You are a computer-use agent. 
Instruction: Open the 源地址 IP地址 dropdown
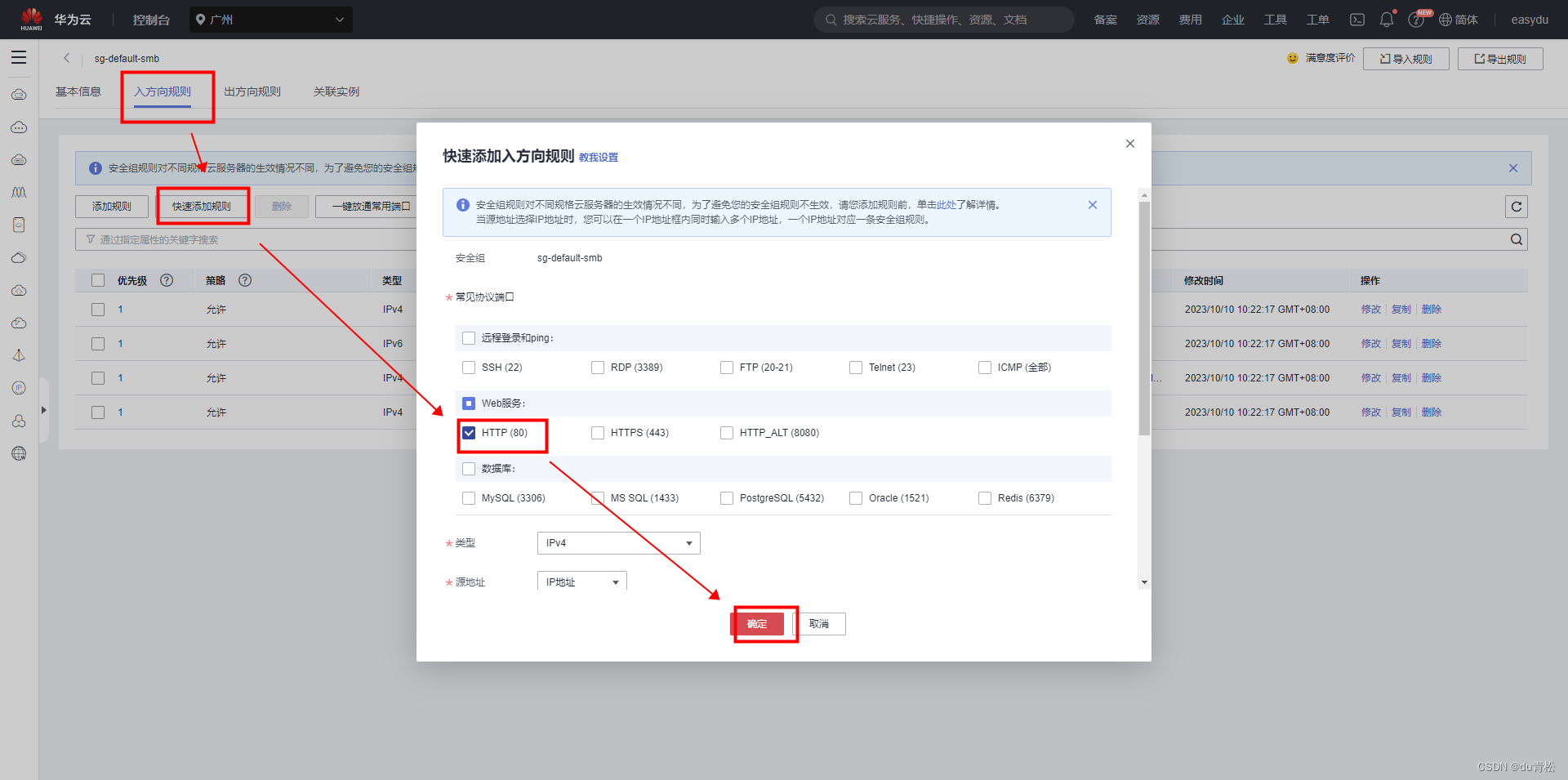[582, 582]
